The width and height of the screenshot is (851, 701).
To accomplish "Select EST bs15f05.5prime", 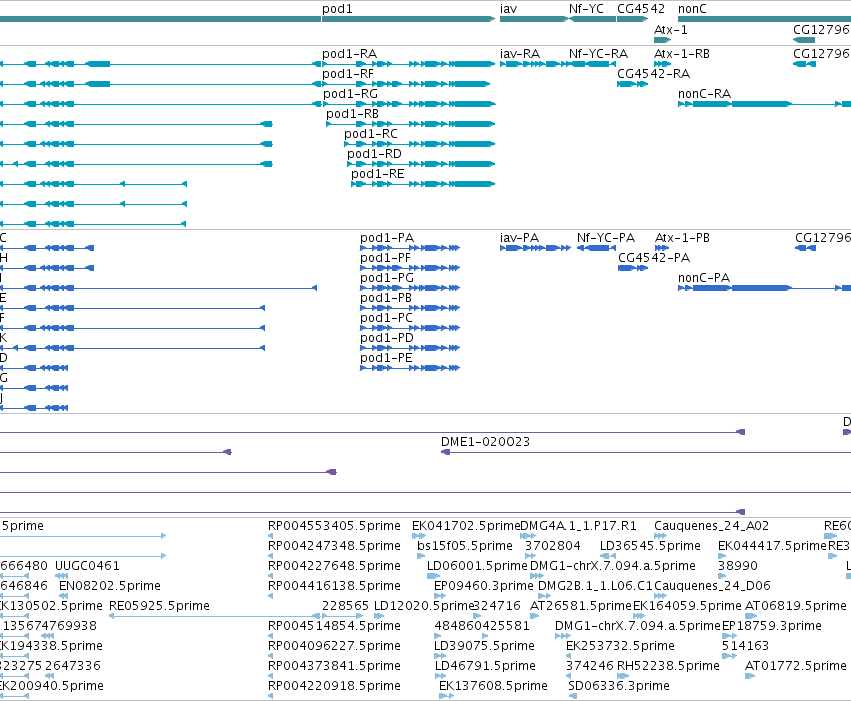I will click(x=465, y=546).
